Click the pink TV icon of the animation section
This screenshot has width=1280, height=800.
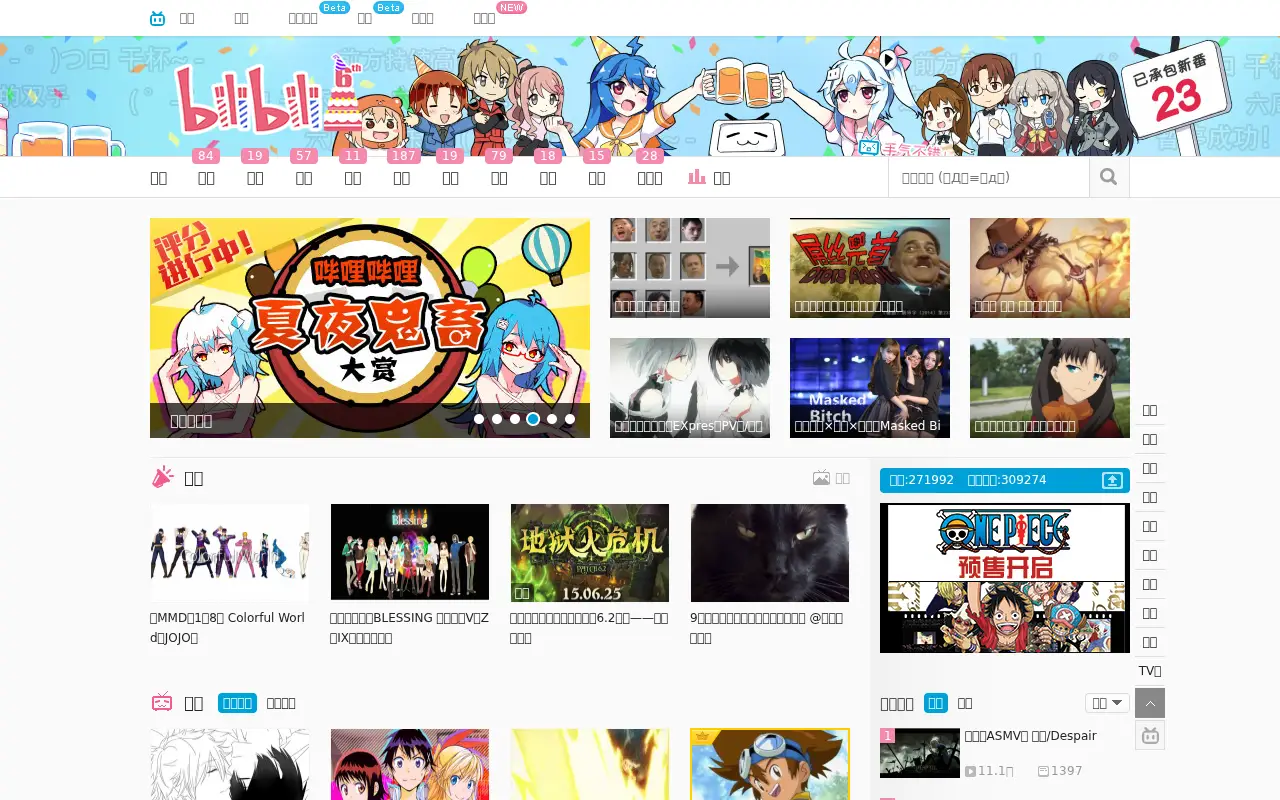(x=162, y=703)
